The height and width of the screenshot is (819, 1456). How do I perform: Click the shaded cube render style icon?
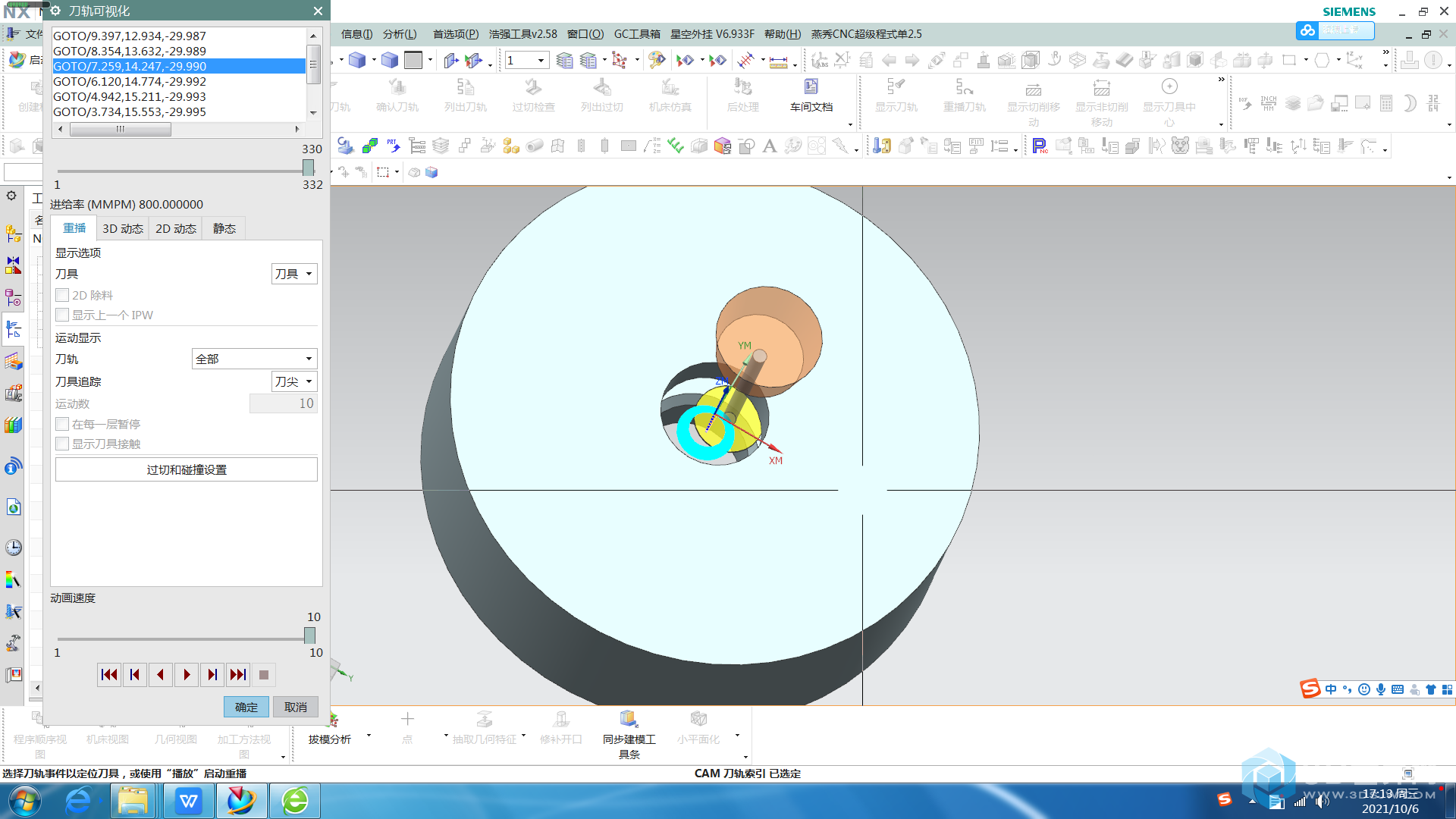click(x=356, y=60)
